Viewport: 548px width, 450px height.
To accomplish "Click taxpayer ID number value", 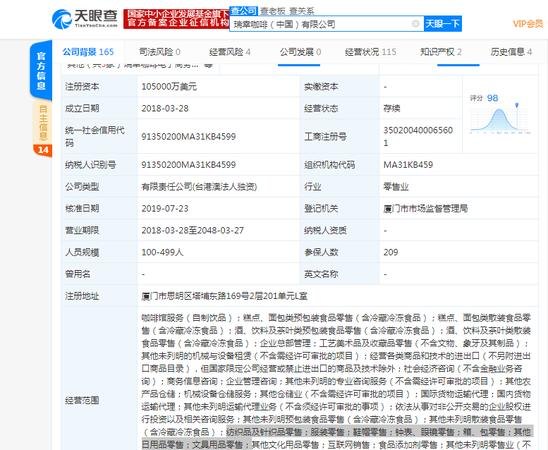I will pyautogui.click(x=188, y=165).
